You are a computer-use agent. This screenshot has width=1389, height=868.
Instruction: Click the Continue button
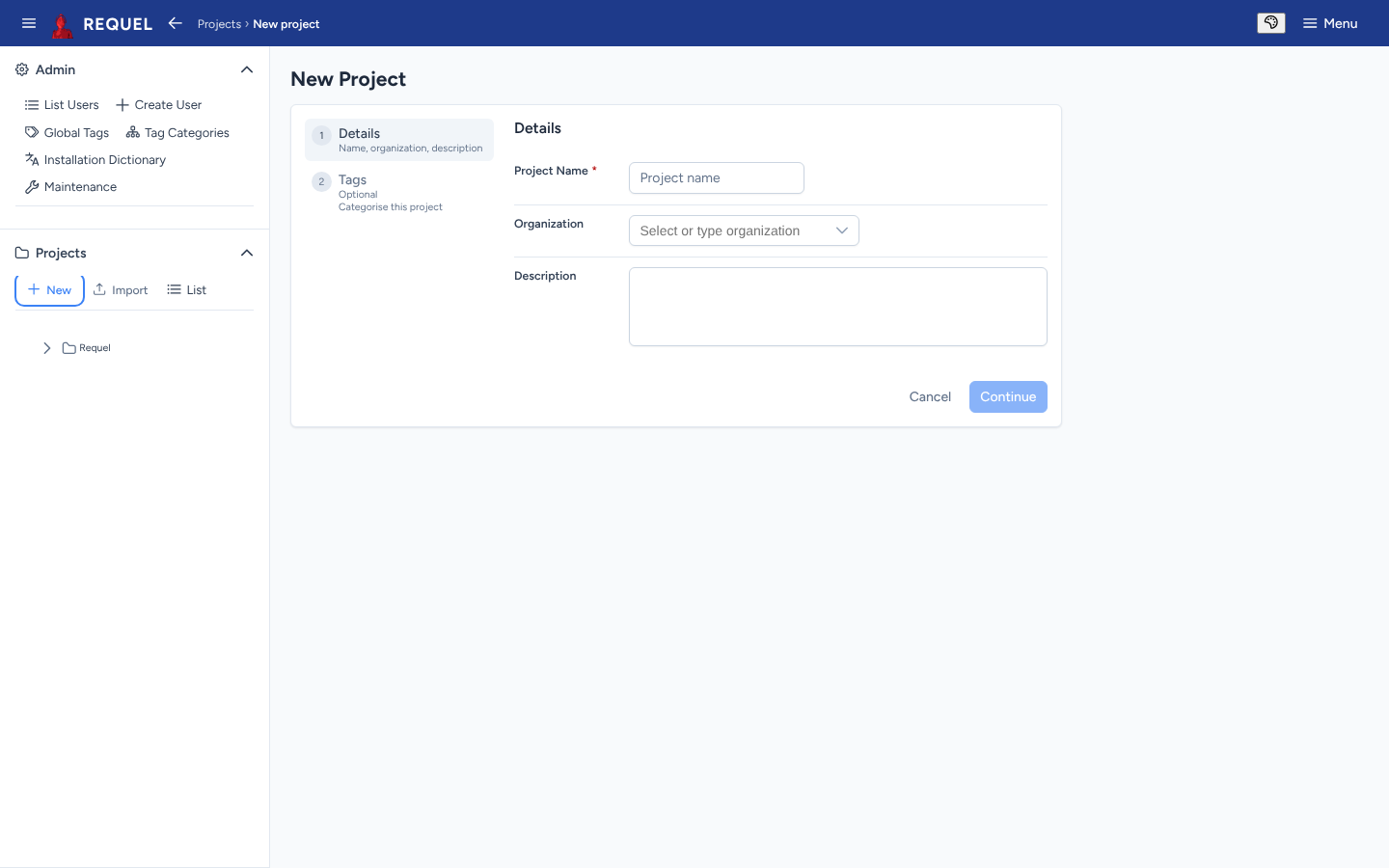tap(1008, 397)
